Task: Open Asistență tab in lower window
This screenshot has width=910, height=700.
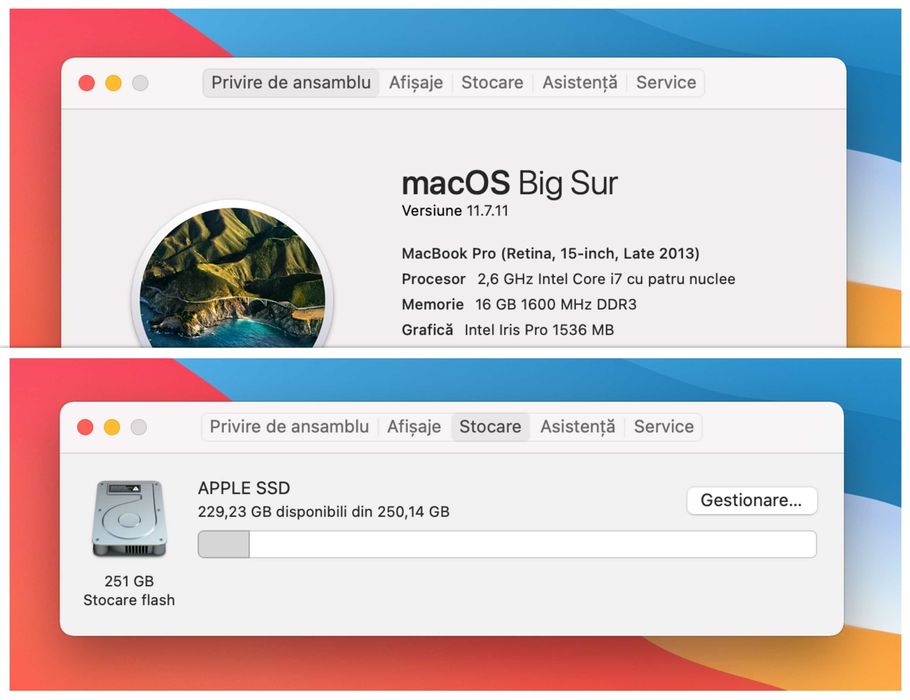Action: click(x=577, y=427)
